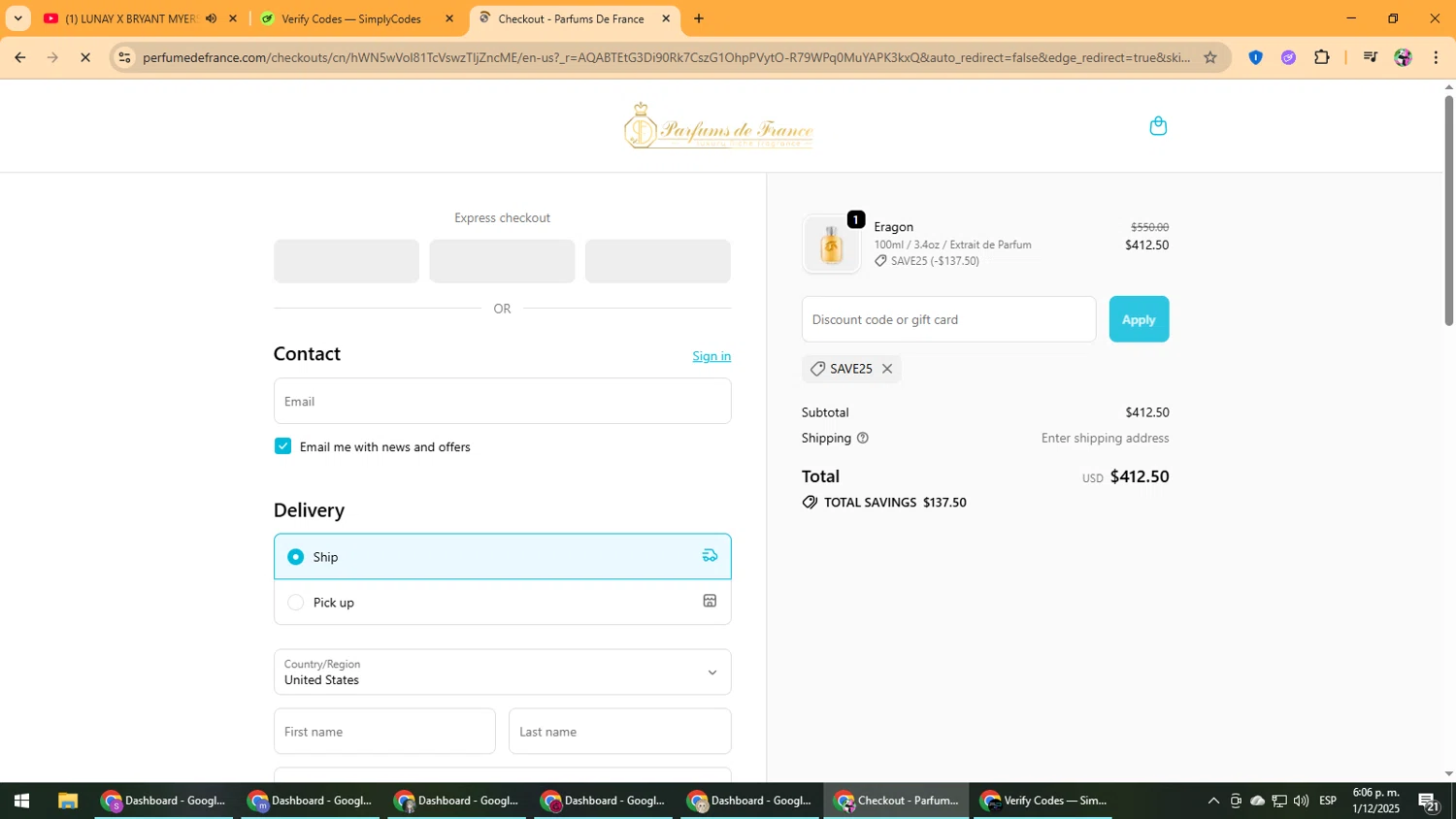This screenshot has height=819, width=1456.
Task: Close the Verify Codes SimplyCodes tab
Action: point(449,18)
